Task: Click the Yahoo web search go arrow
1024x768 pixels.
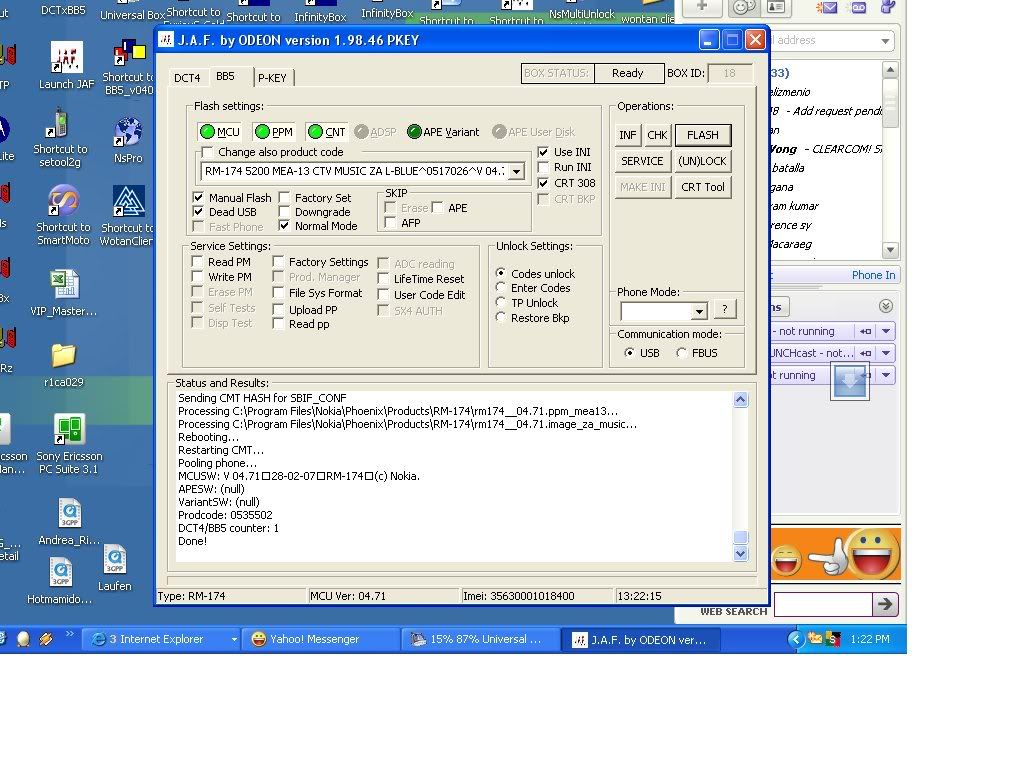Action: [885, 604]
